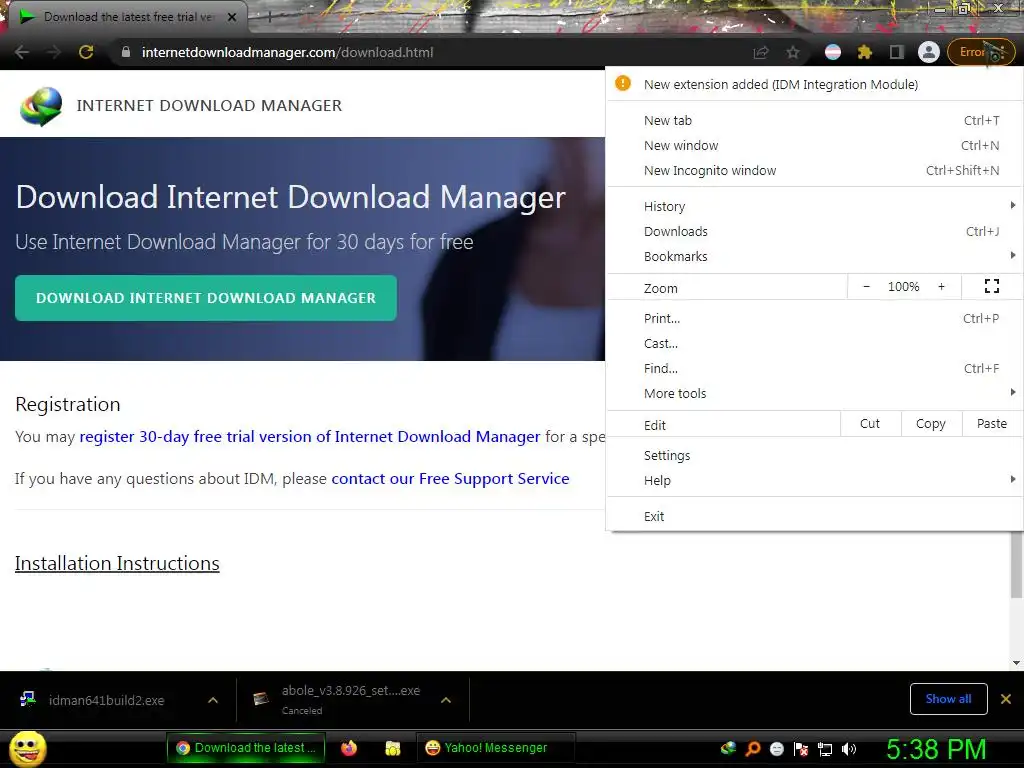1024x768 pixels.
Task: Launch Firefox from taskbar
Action: tap(349, 748)
